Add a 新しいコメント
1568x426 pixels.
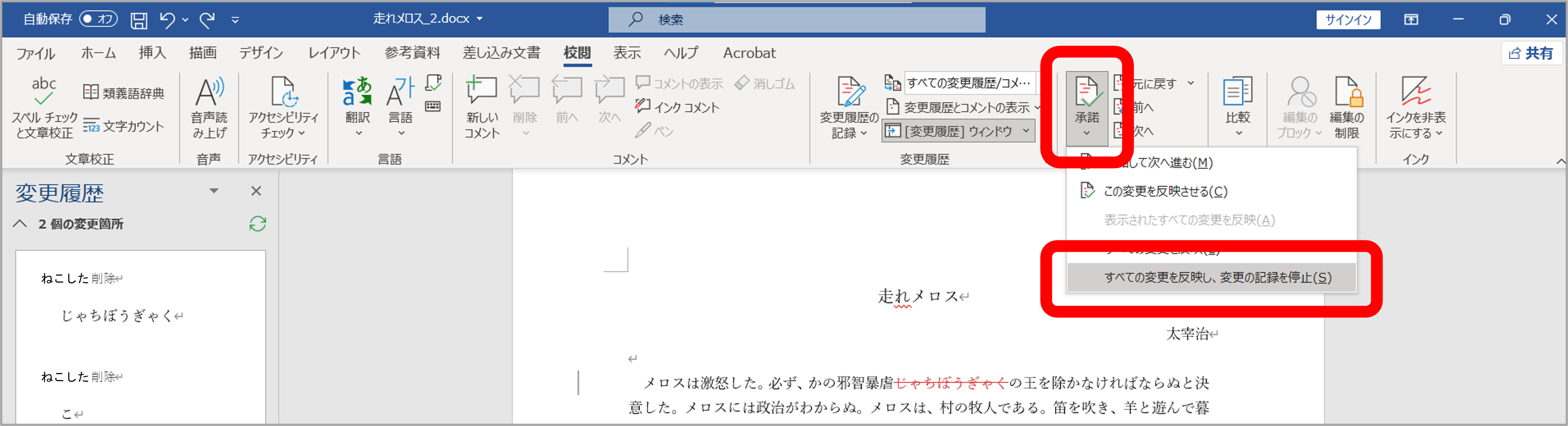point(482,107)
